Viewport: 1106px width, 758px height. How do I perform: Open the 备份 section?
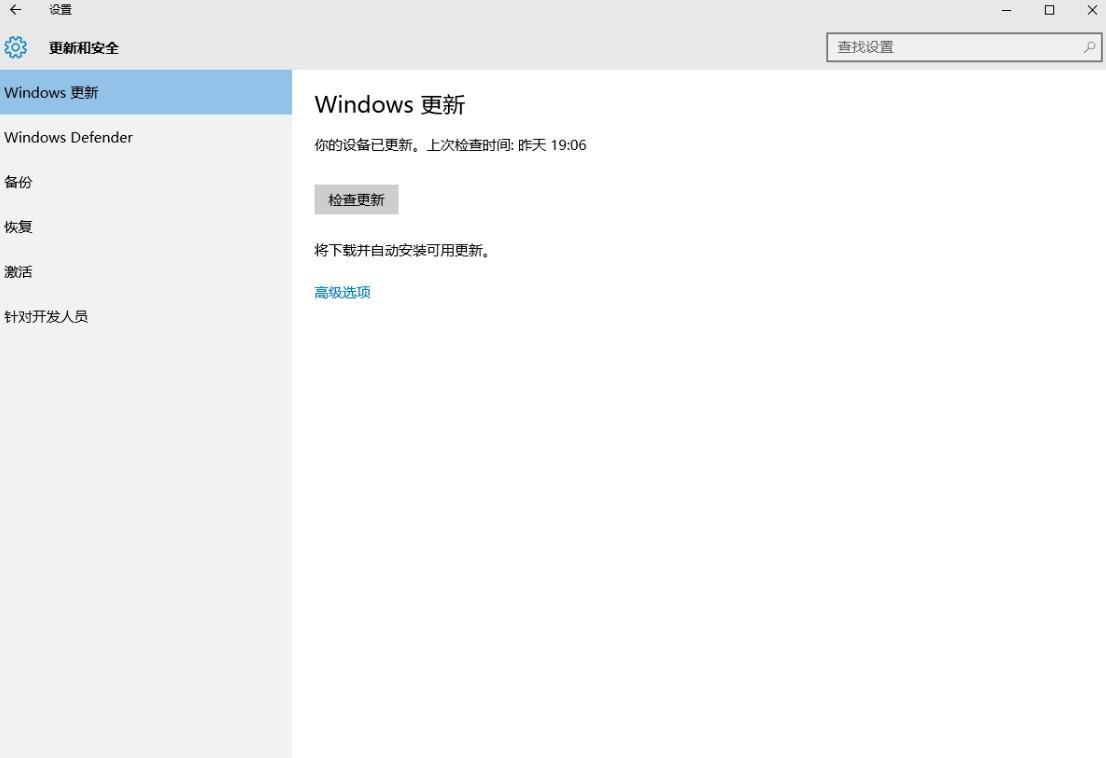[x=146, y=182]
